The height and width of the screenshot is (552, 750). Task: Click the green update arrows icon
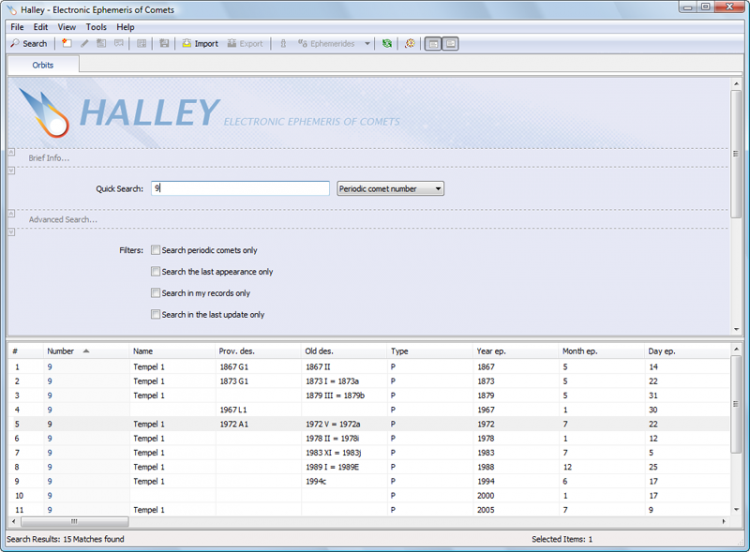[x=387, y=44]
